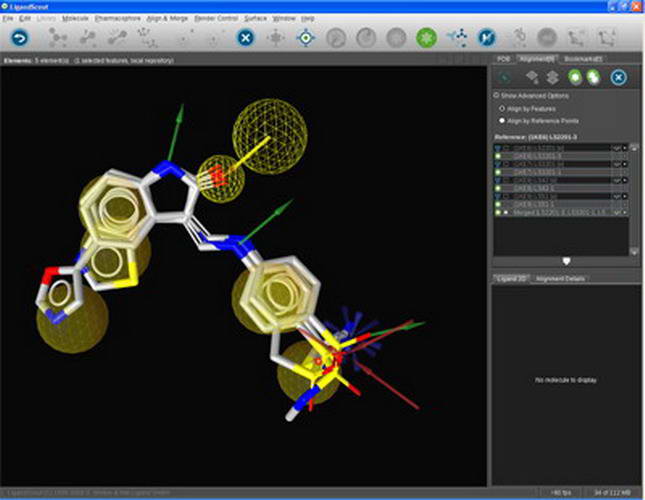
Task: Click the blue X delete toolbar icon
Action: [245, 38]
